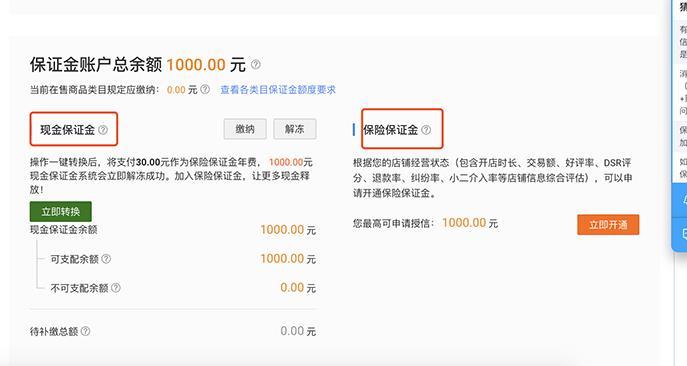
Task: Click 您最高可申请授信 amount 1000.00 元
Action: 470,223
